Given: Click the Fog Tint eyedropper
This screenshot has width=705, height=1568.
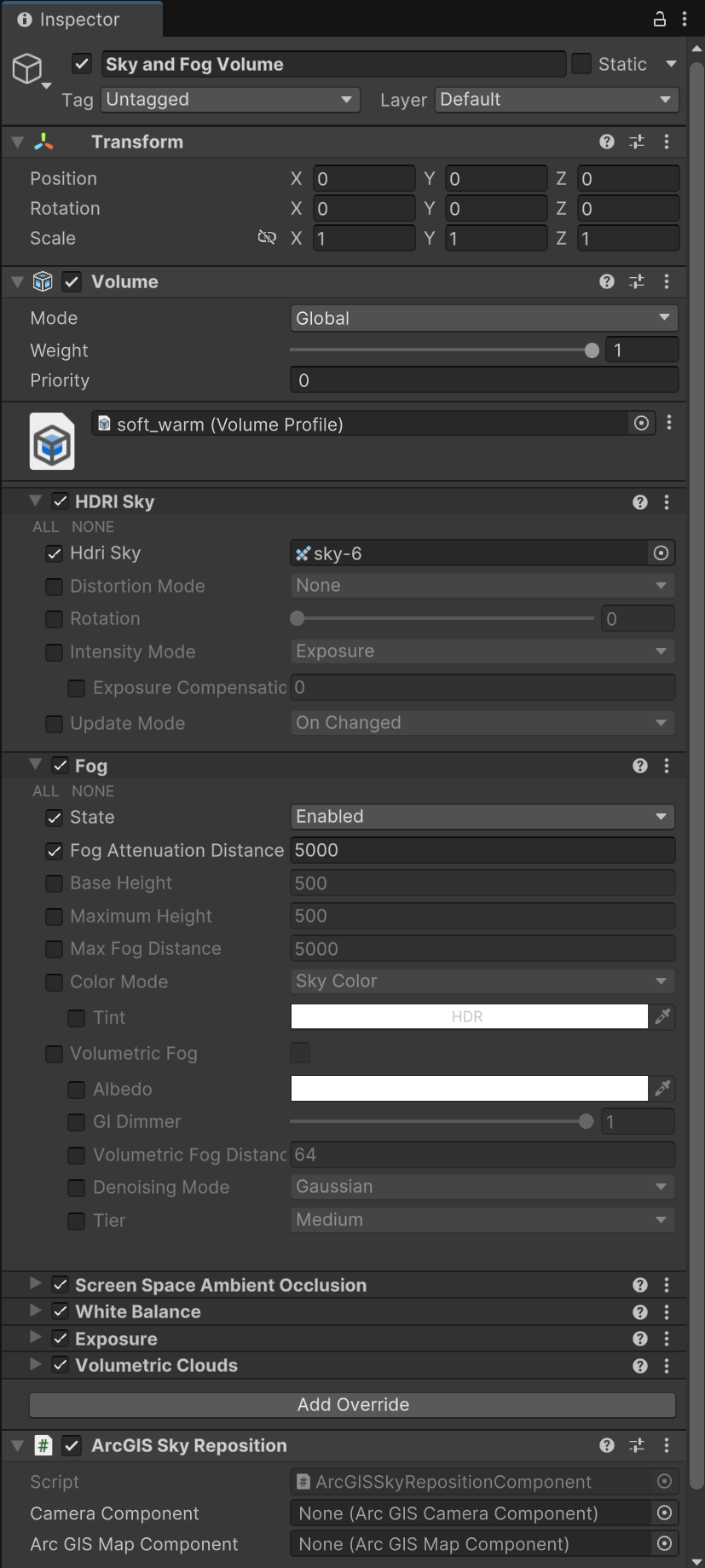Looking at the screenshot, I should tap(663, 1016).
